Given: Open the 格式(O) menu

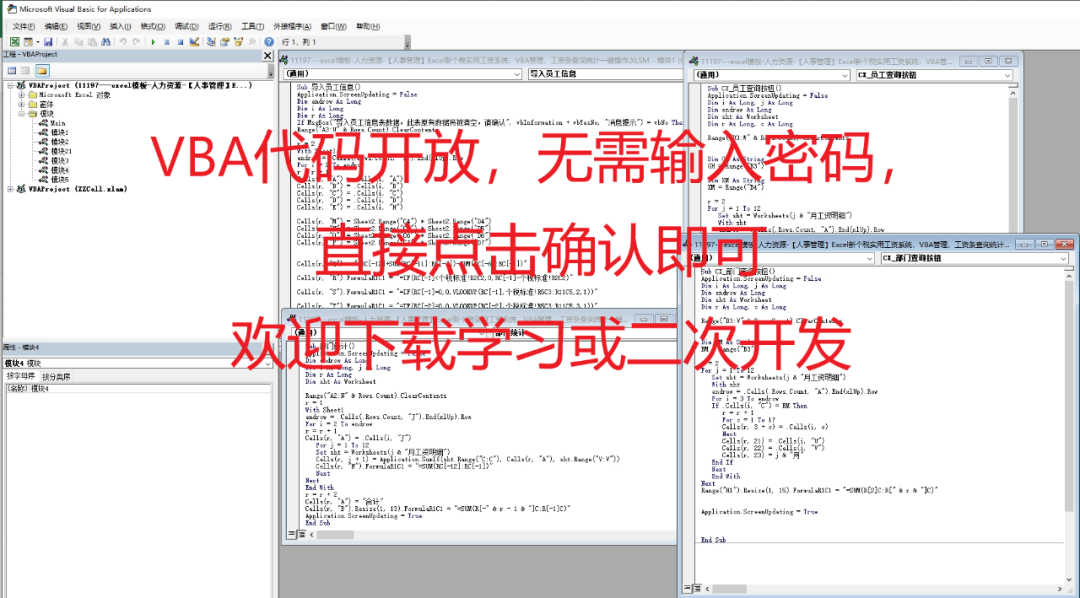Looking at the screenshot, I should pos(152,26).
